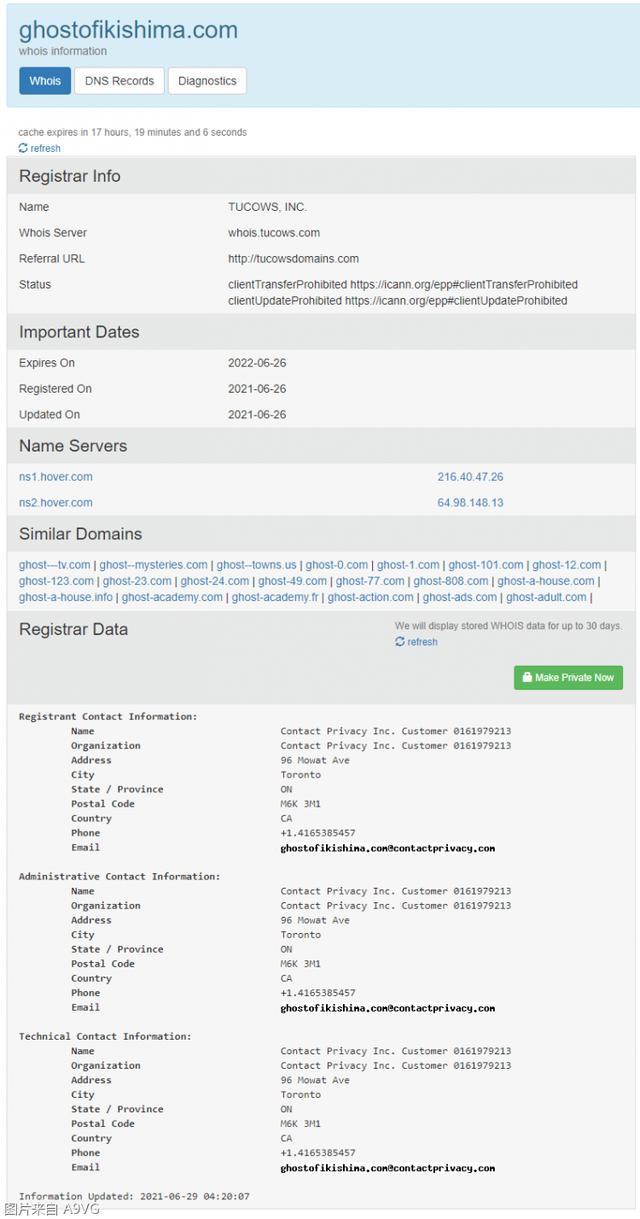The image size is (640, 1219).
Task: Click the refresh icon under cache expiry
Action: point(23,148)
